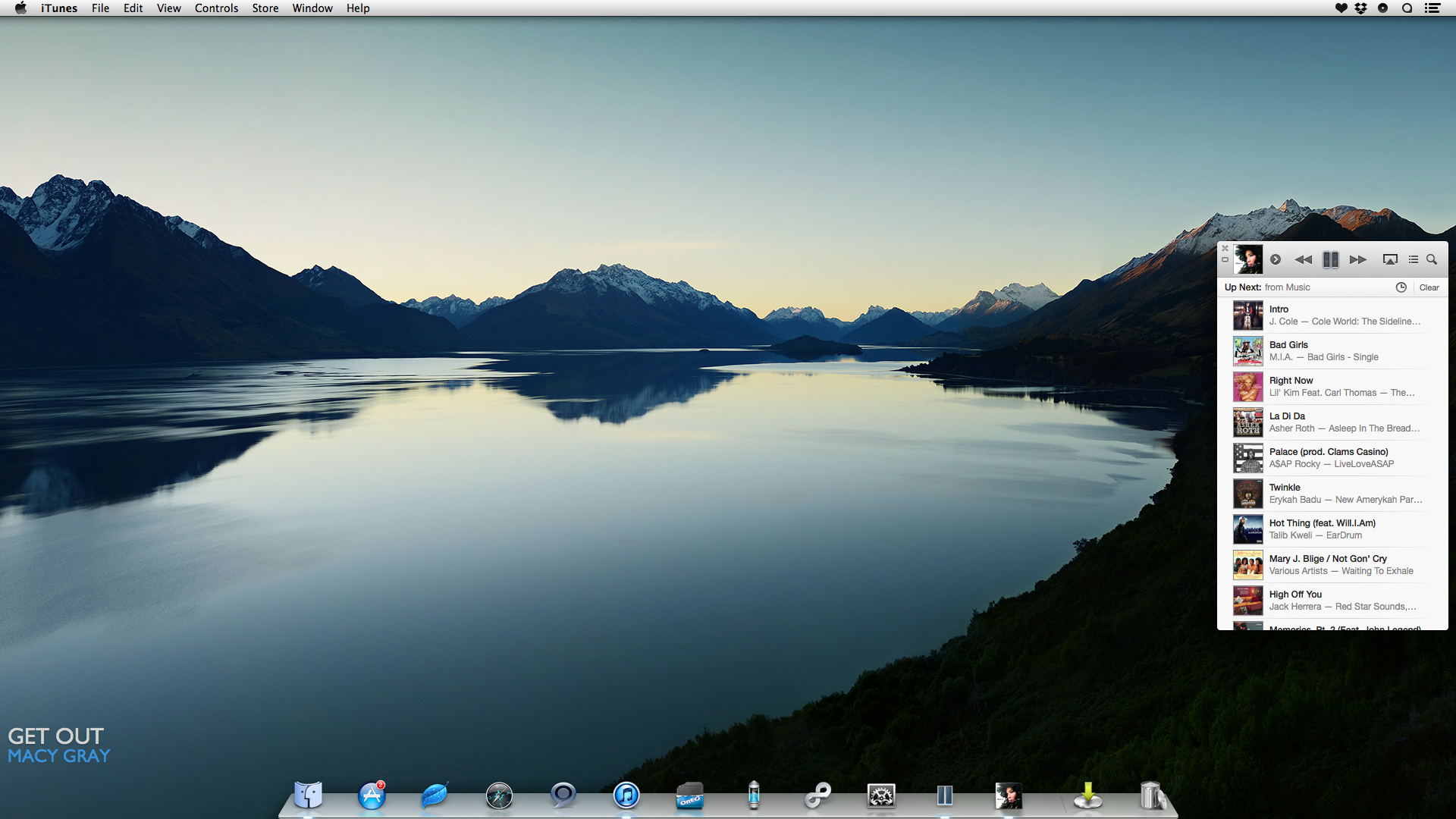Click the heart icon in the menu bar

1341,8
